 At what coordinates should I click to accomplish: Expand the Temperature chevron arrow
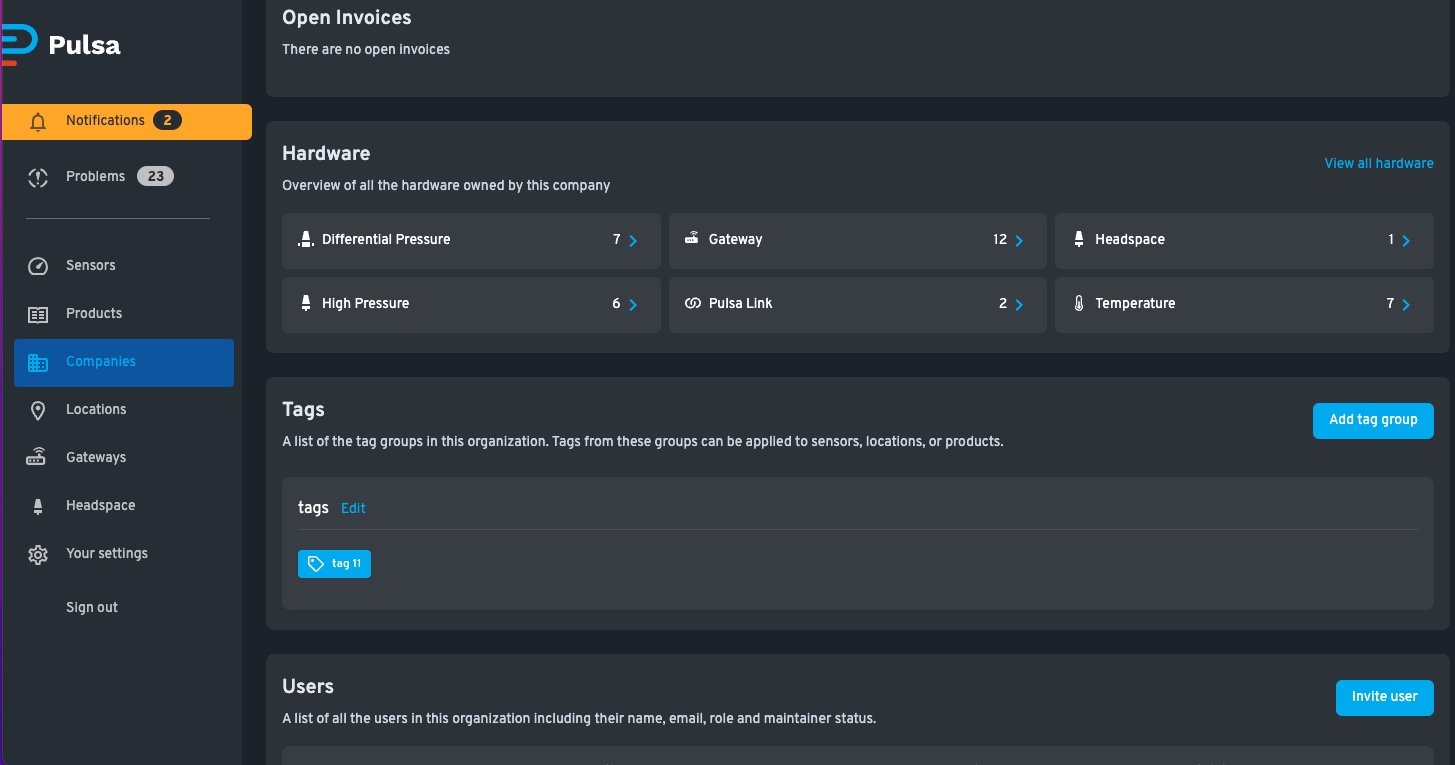1406,305
